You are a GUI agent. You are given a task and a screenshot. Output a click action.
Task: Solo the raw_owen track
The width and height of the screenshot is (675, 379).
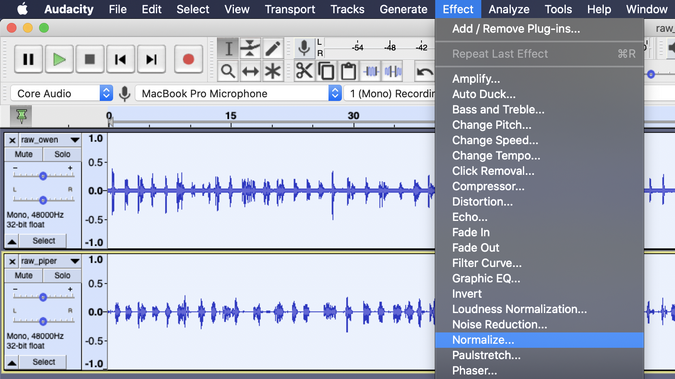coord(62,154)
